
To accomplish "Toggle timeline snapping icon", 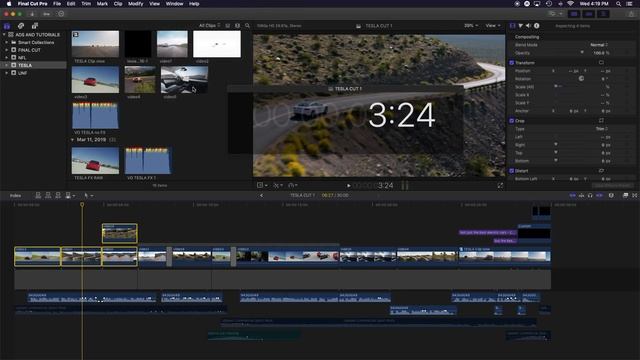I will 599,196.
